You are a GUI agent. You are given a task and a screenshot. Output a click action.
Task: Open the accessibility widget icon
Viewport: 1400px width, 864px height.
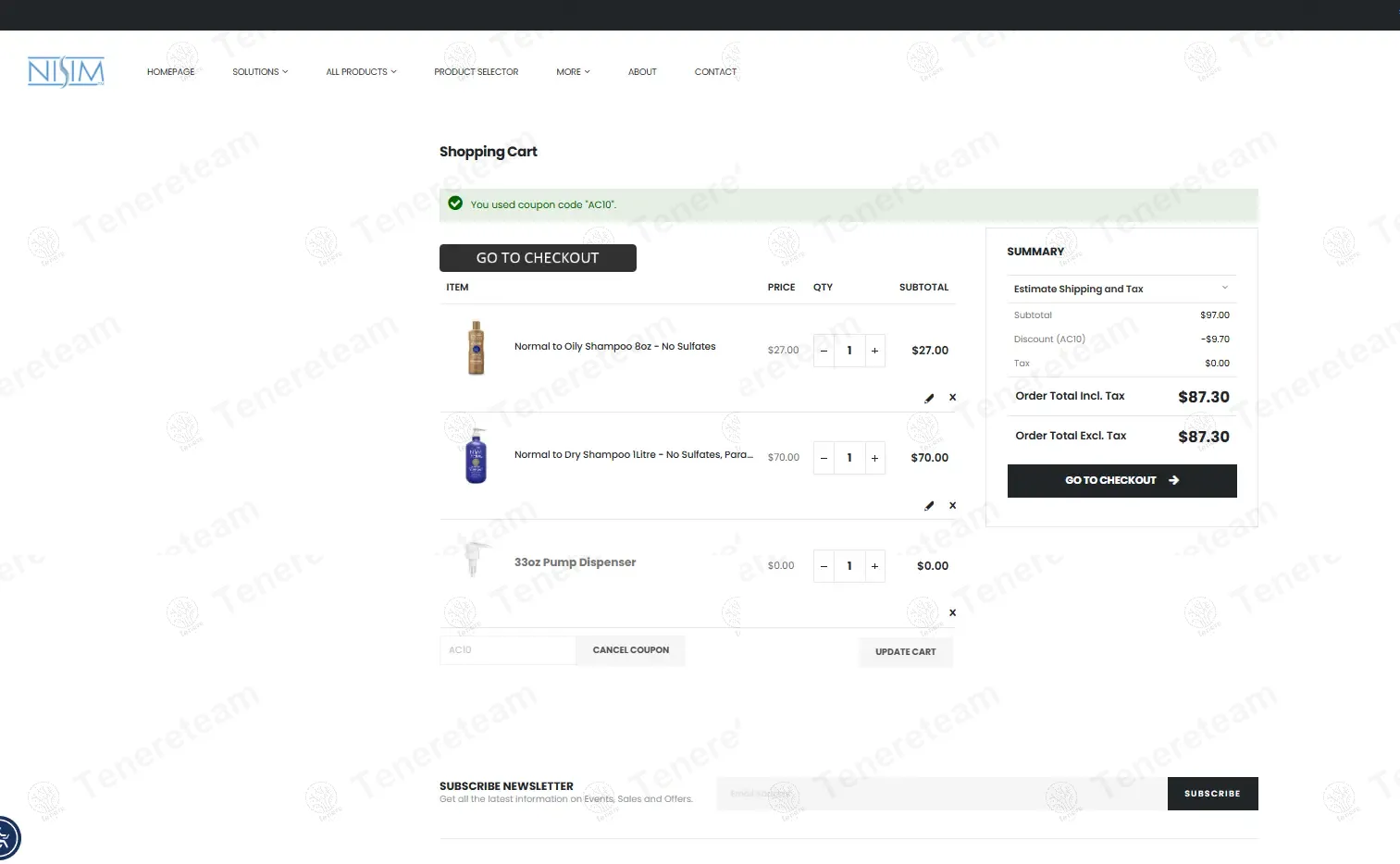[x=5, y=840]
